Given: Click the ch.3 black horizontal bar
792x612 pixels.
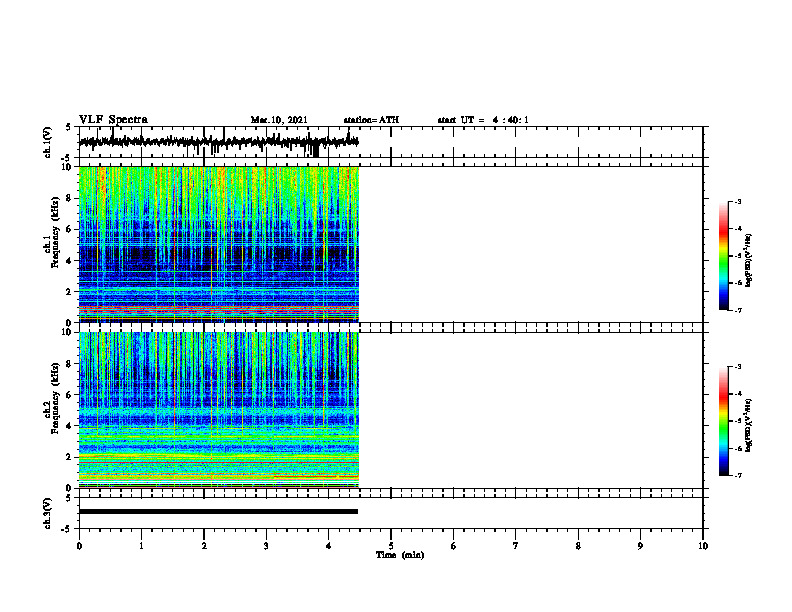Looking at the screenshot, I should 218,512.
